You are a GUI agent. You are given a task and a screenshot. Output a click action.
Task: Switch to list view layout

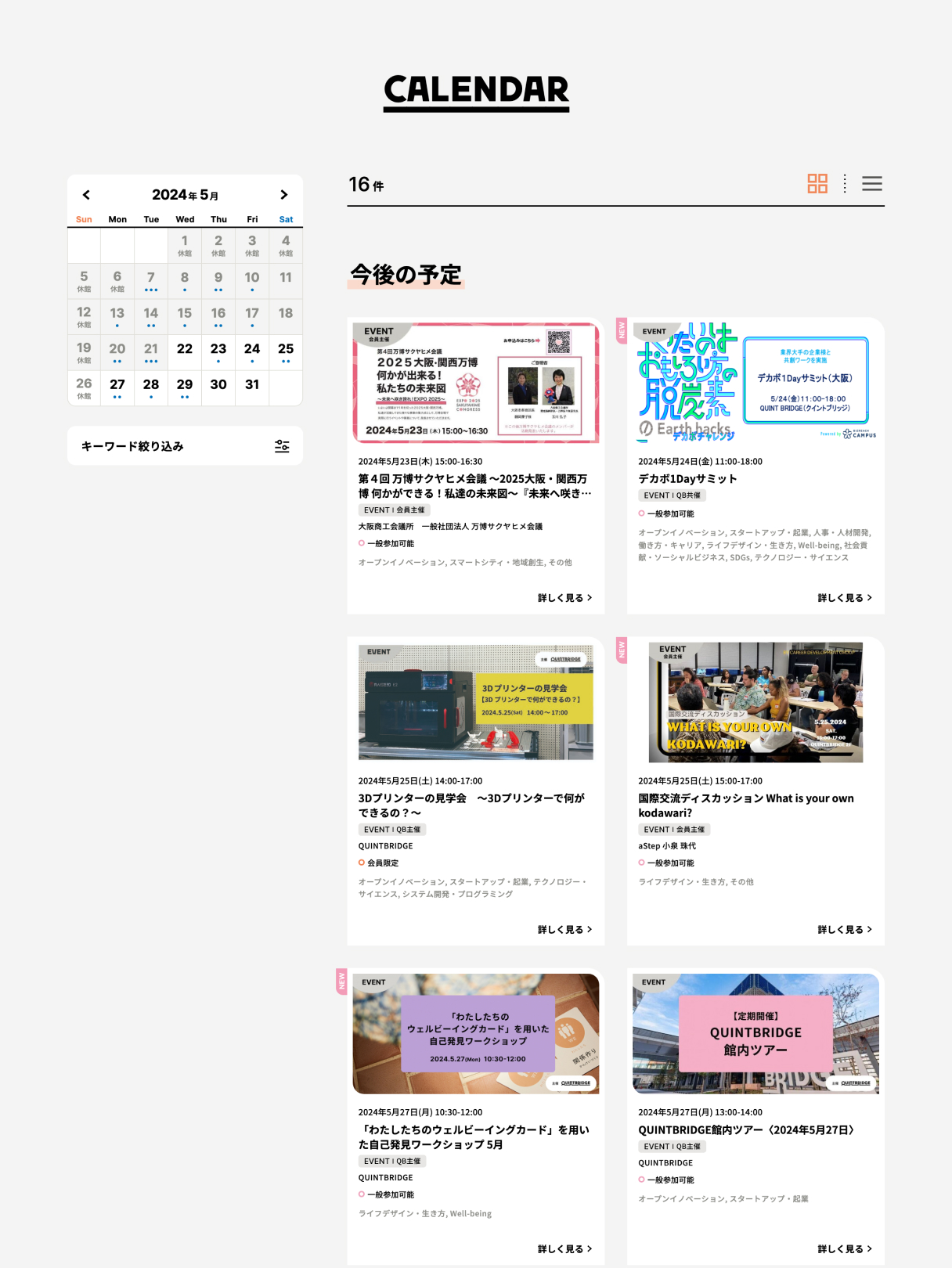[x=871, y=184]
